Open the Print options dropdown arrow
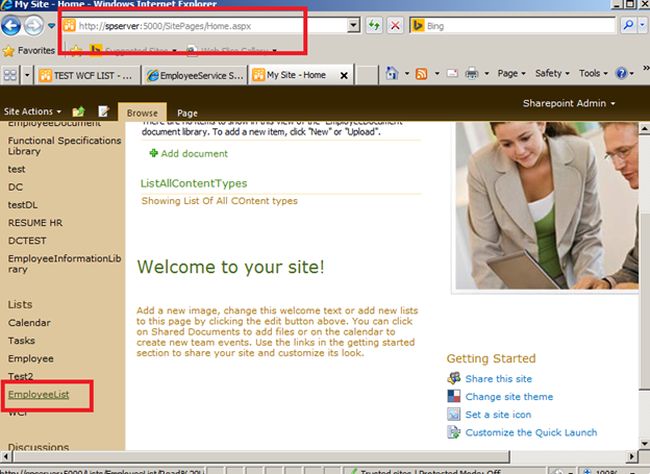The height and width of the screenshot is (474, 650). [x=487, y=73]
